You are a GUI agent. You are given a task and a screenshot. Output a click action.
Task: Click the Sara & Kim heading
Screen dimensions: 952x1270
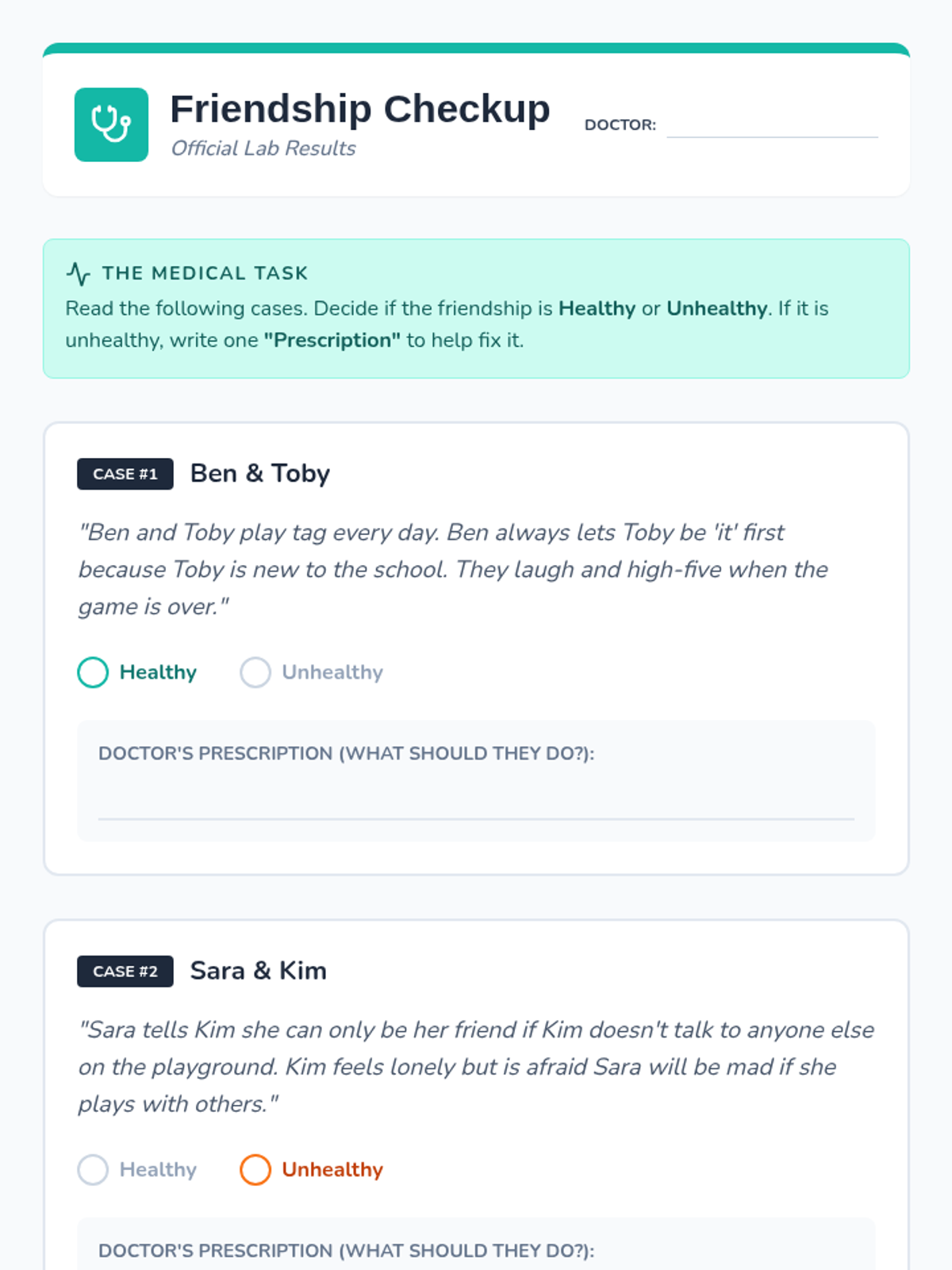coord(259,970)
